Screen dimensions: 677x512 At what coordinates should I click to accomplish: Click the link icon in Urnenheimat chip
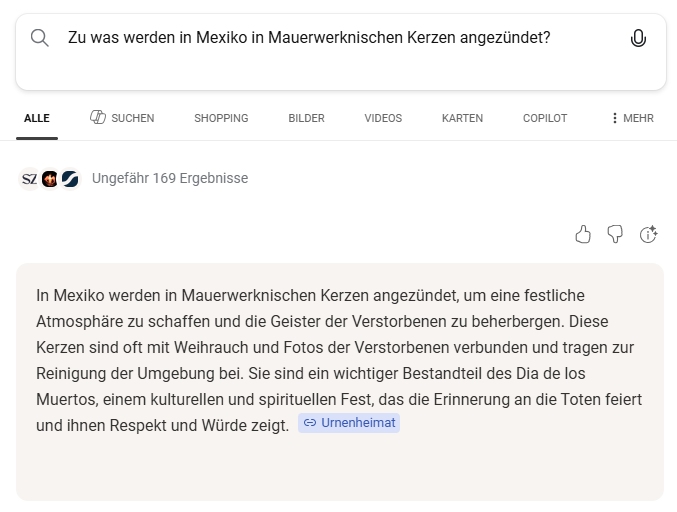coord(310,423)
